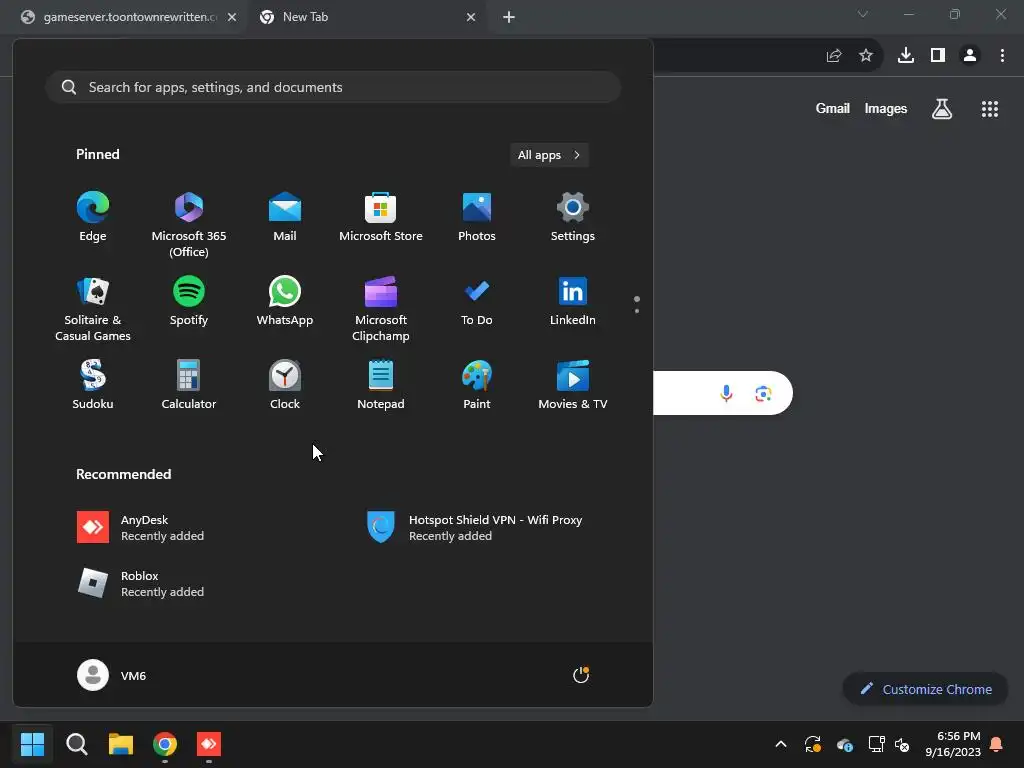The height and width of the screenshot is (768, 1024).
Task: Launch the To Do app
Action: pyautogui.click(x=477, y=302)
